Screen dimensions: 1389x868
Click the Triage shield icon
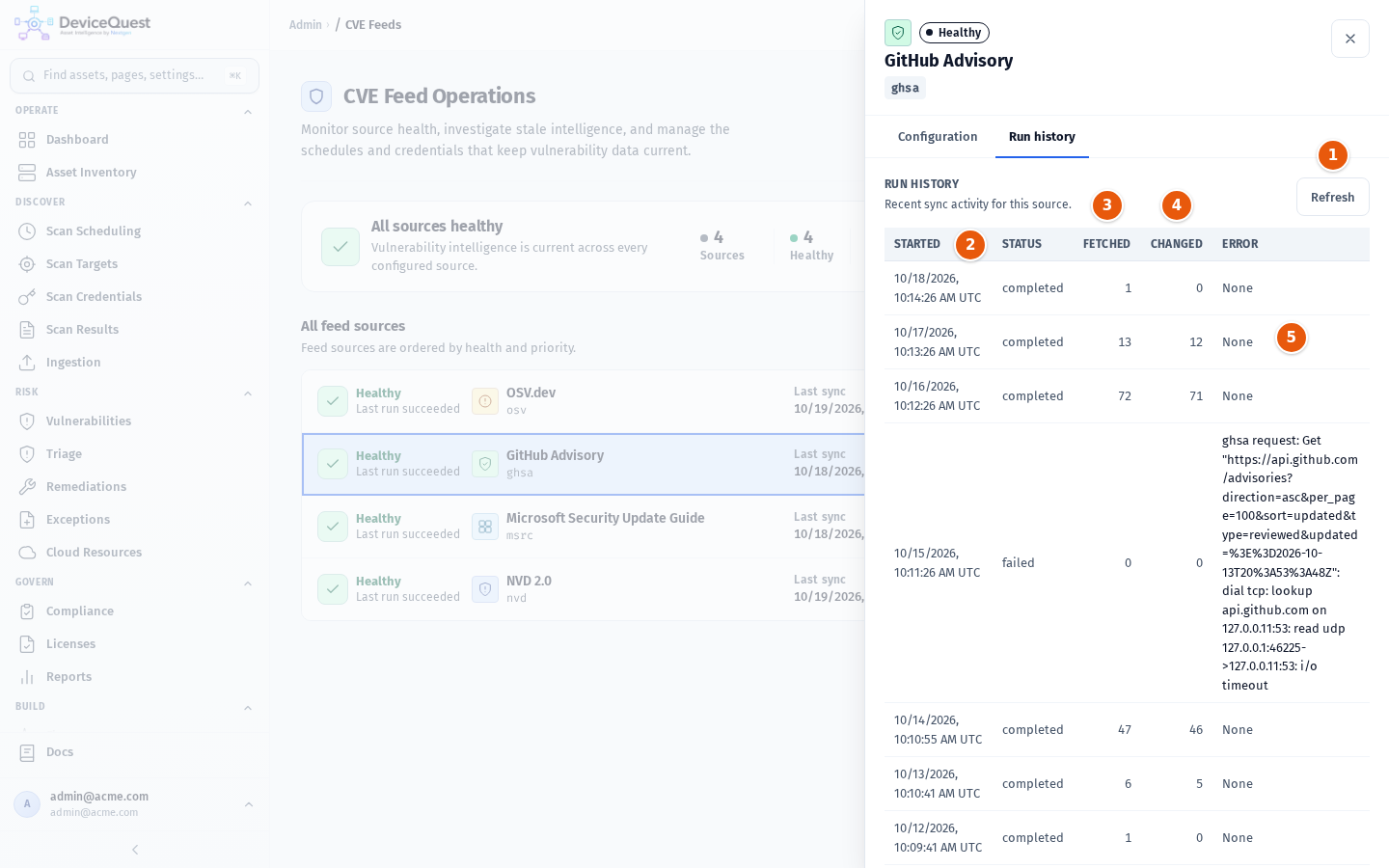pyautogui.click(x=27, y=454)
